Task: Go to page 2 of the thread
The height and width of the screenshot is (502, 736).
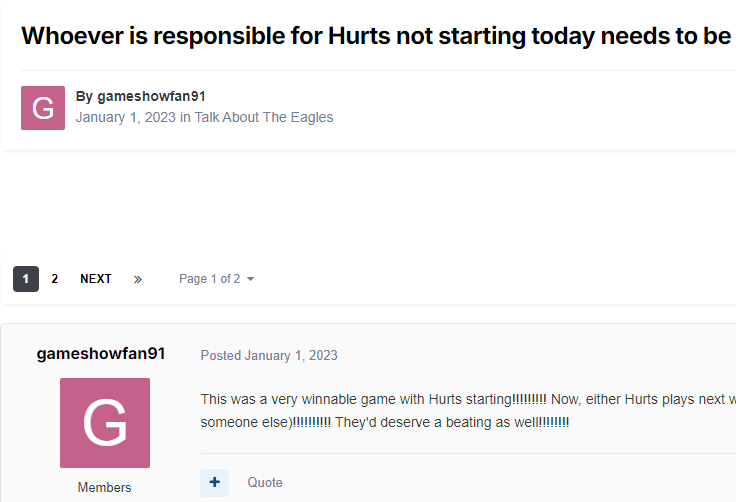Action: 55,279
